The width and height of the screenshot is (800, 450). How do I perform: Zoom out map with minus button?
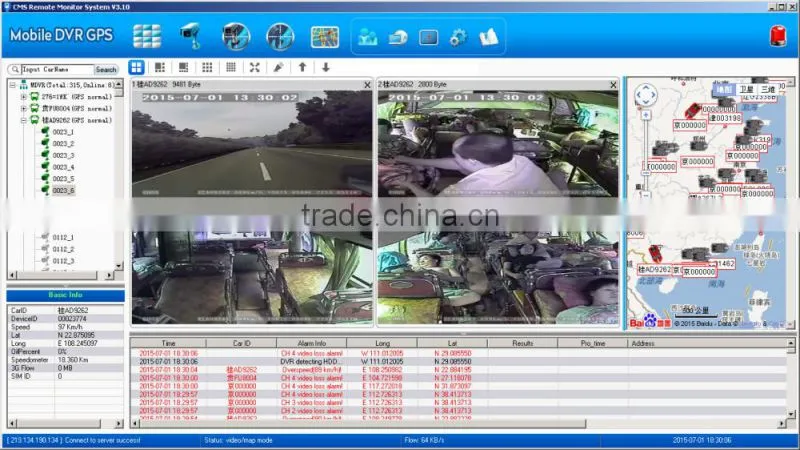tap(645, 194)
